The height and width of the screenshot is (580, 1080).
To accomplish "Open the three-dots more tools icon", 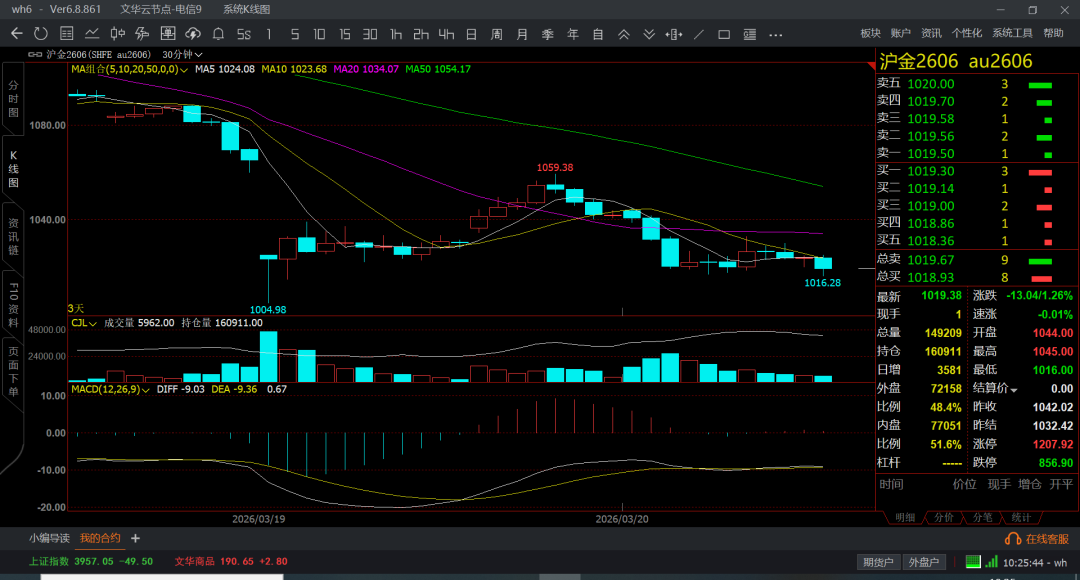I will click(x=776, y=34).
